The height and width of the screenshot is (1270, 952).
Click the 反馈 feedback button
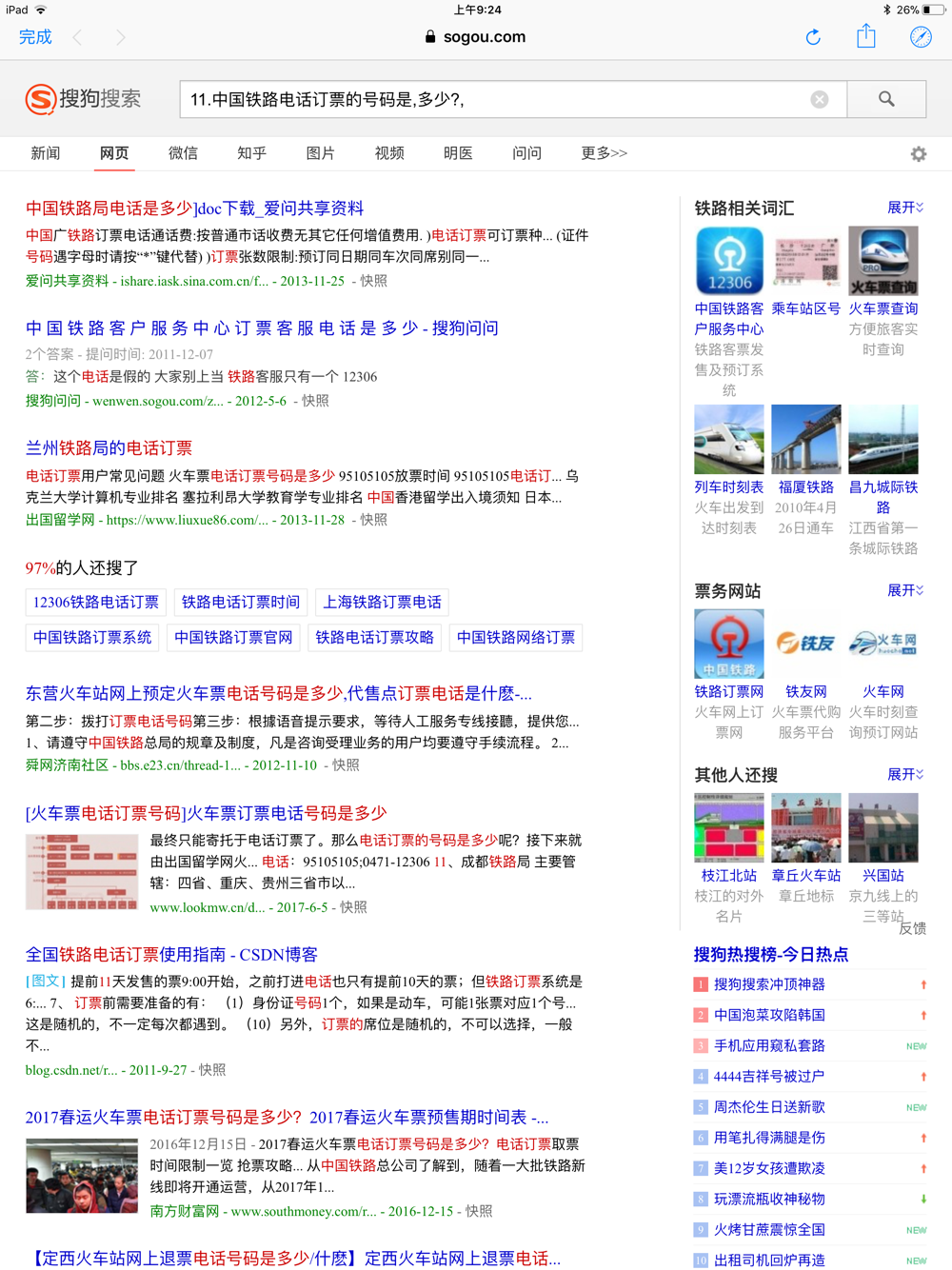pos(912,928)
